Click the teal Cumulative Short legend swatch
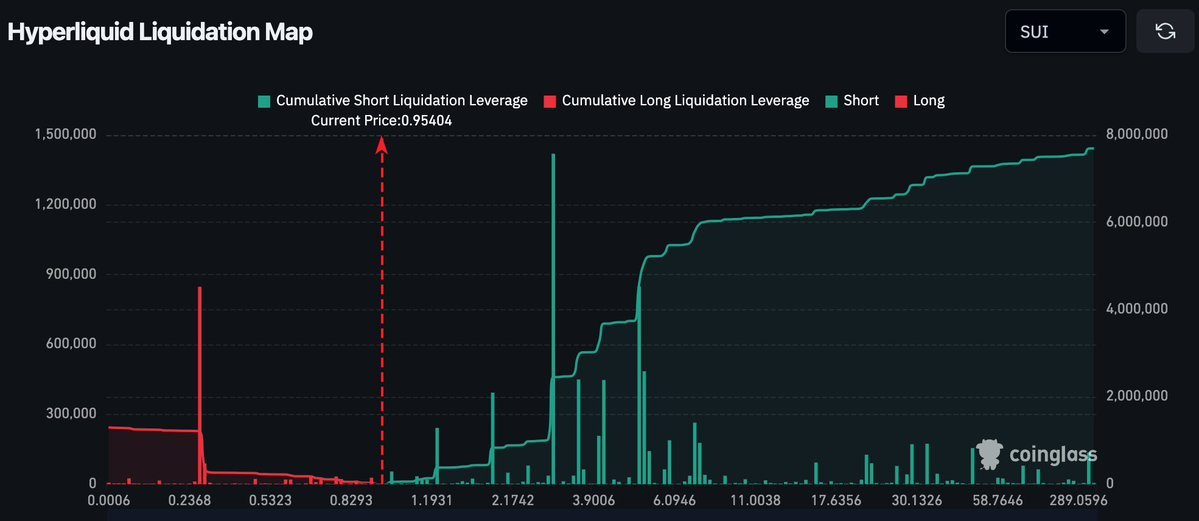Viewport: 1199px width, 521px height. tap(264, 101)
